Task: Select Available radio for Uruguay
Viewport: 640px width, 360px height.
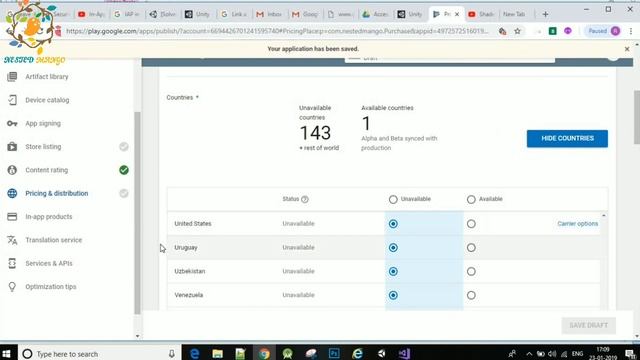Action: (x=471, y=248)
